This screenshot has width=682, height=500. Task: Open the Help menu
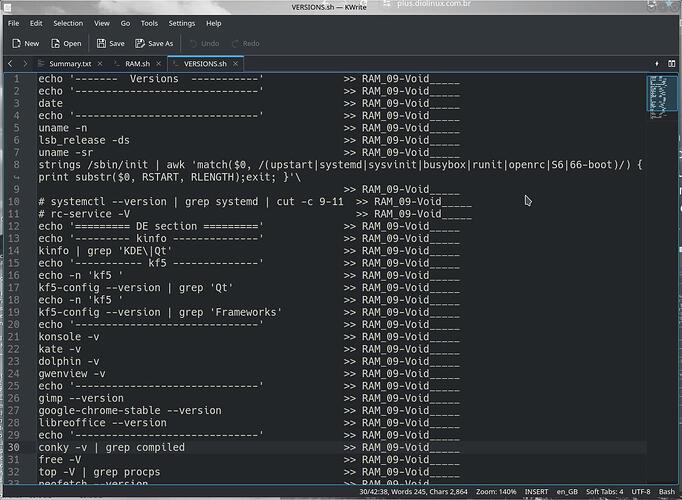coord(214,23)
